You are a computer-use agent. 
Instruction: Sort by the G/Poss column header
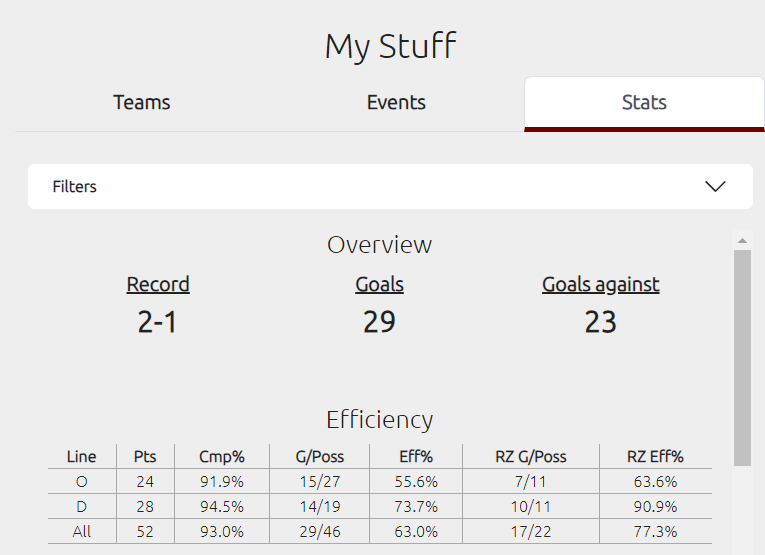pyautogui.click(x=320, y=456)
